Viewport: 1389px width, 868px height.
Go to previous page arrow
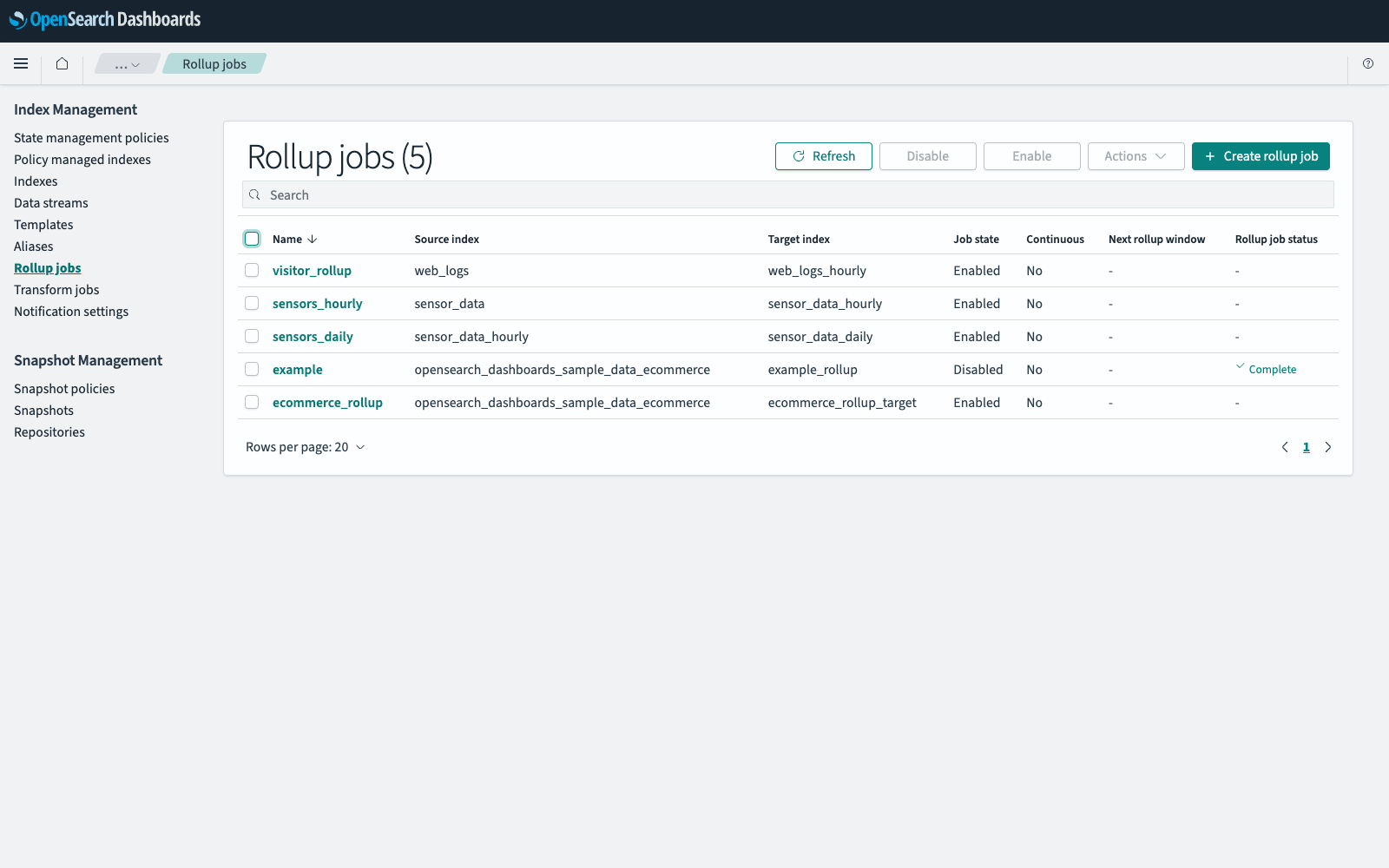tap(1285, 447)
